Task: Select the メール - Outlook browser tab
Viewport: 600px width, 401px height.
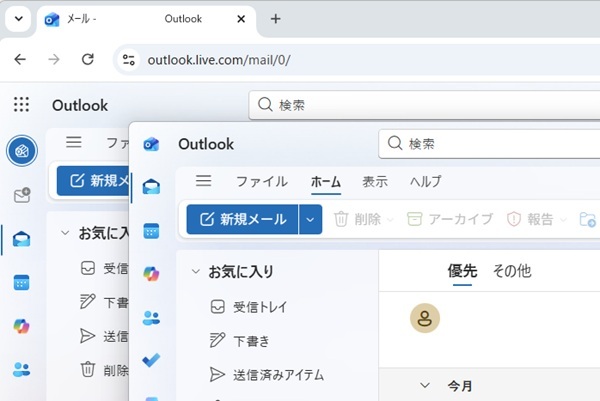Action: (147, 19)
